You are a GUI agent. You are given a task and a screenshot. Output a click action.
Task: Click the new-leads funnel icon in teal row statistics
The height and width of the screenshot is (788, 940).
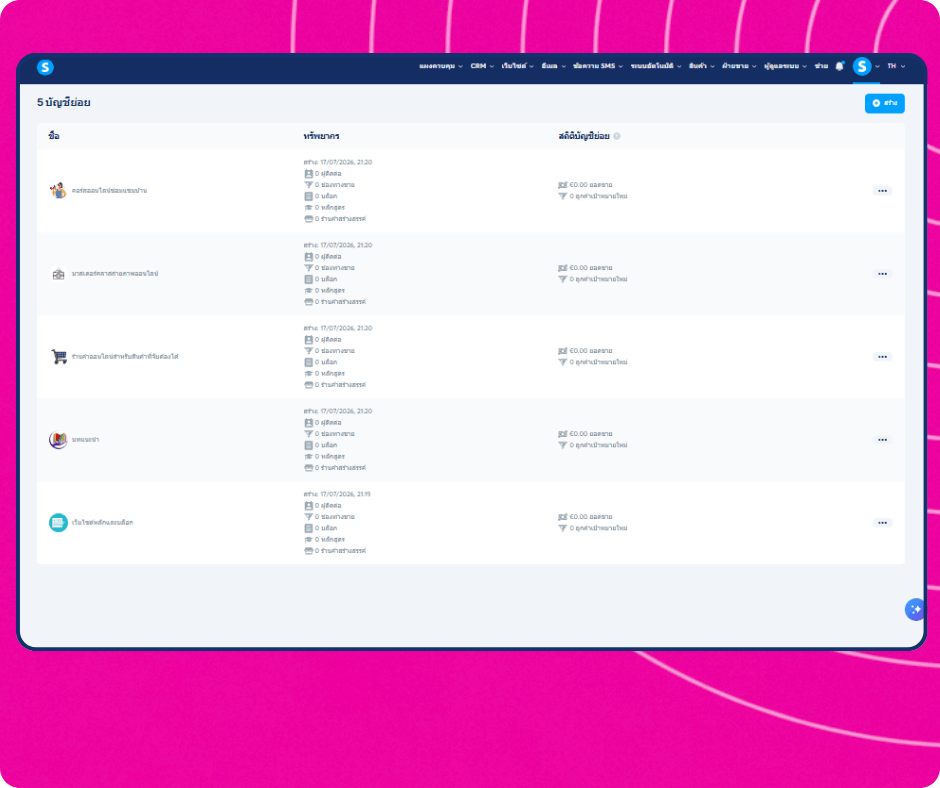562,528
